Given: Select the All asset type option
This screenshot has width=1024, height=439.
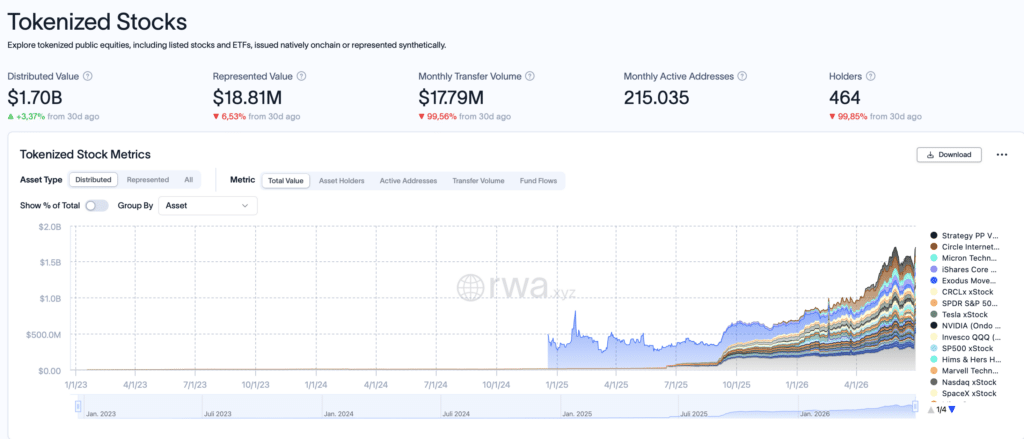Looking at the screenshot, I should pyautogui.click(x=188, y=180).
